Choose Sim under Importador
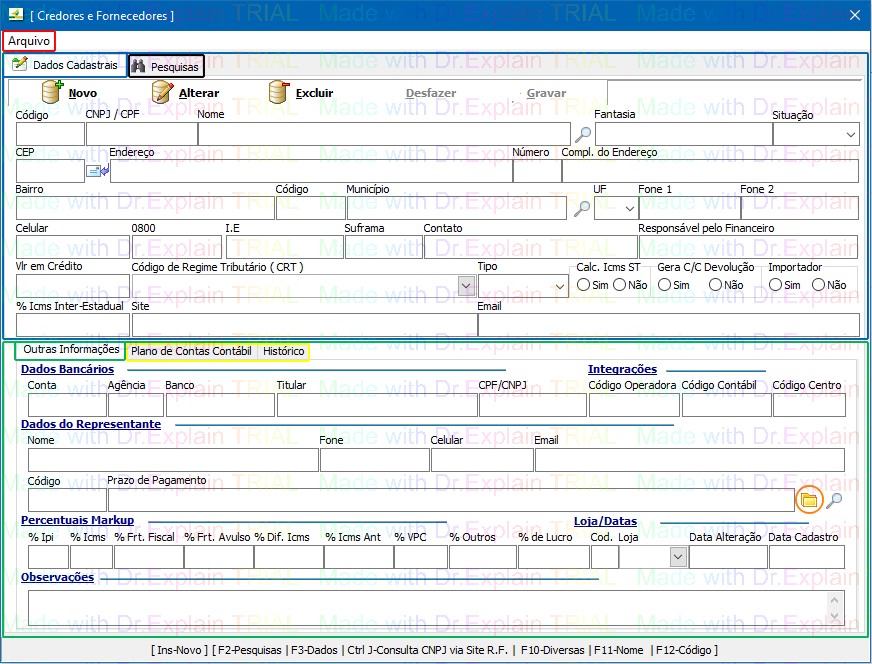Viewport: 872px width, 664px height. click(x=775, y=285)
